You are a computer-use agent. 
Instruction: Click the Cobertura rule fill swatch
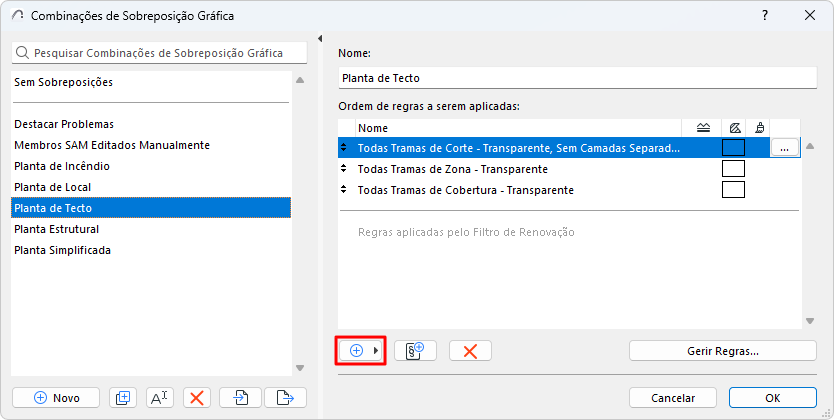[733, 190]
